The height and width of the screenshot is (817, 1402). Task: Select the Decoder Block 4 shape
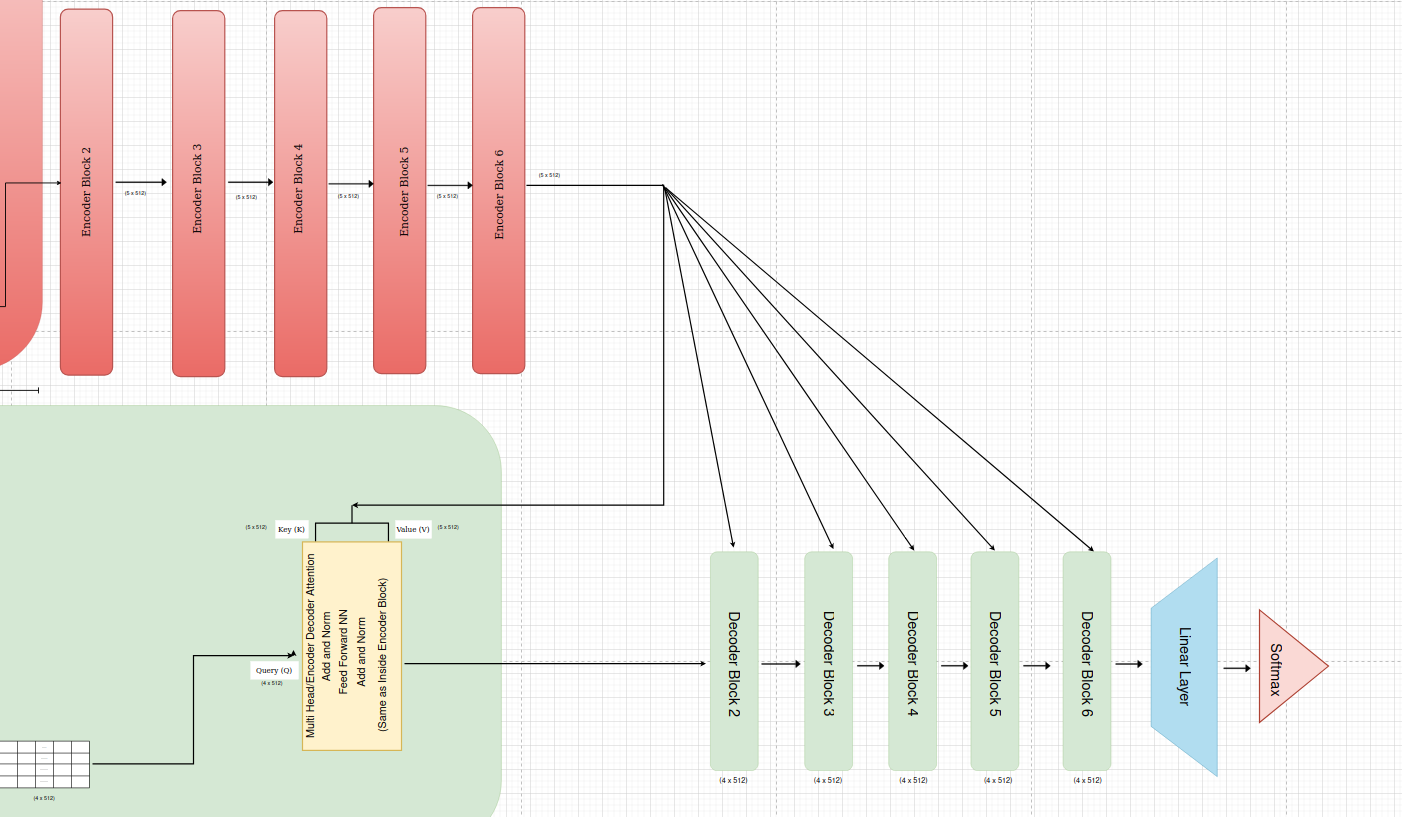[x=912, y=661]
